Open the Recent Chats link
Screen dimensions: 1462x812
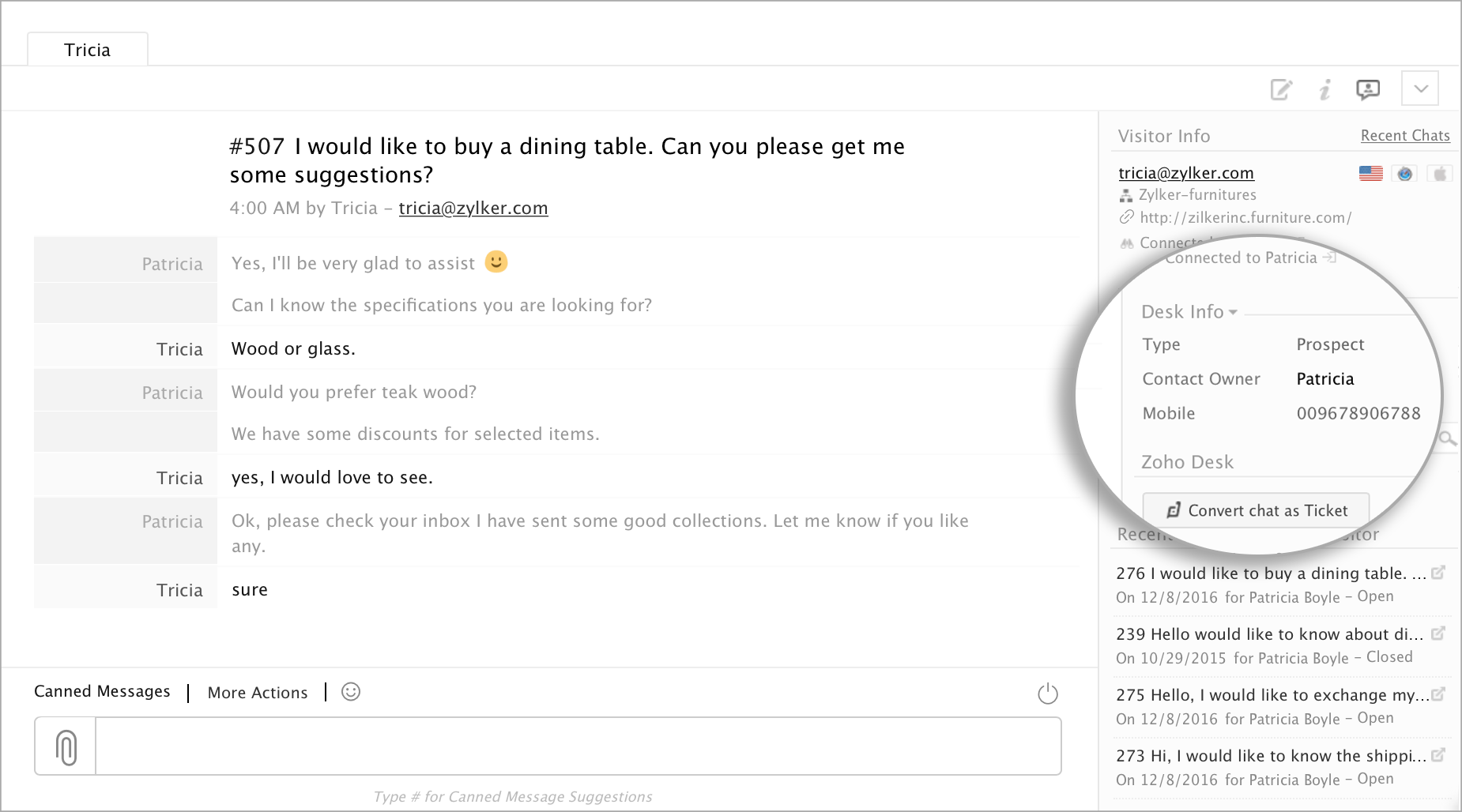pos(1404,136)
